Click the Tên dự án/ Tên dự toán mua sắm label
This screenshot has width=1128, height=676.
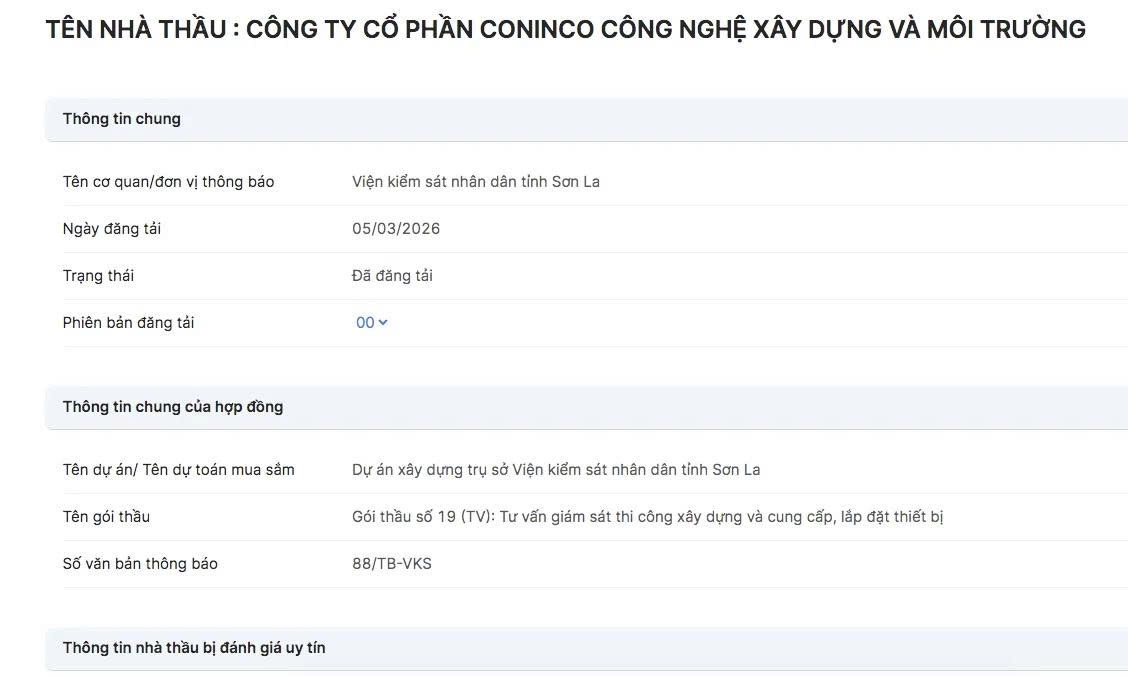[x=178, y=470]
